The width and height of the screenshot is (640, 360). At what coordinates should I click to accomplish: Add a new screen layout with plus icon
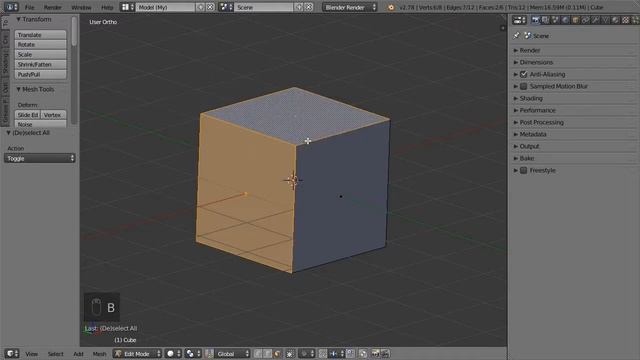click(200, 7)
